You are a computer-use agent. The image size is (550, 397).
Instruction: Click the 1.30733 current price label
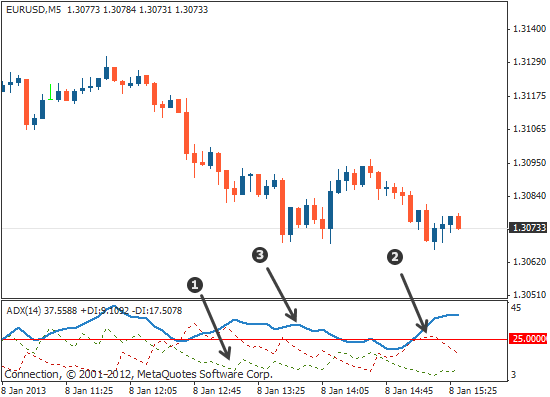click(529, 228)
